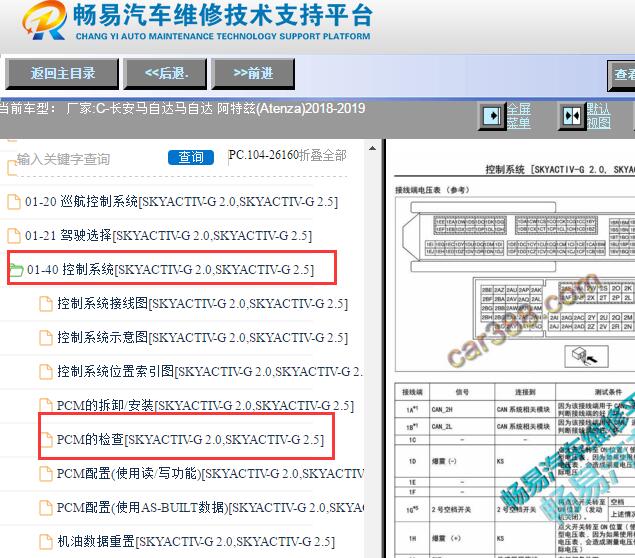Click the 2号空档开关 signal cell
This screenshot has height=558, width=635.
pyautogui.click(x=462, y=509)
